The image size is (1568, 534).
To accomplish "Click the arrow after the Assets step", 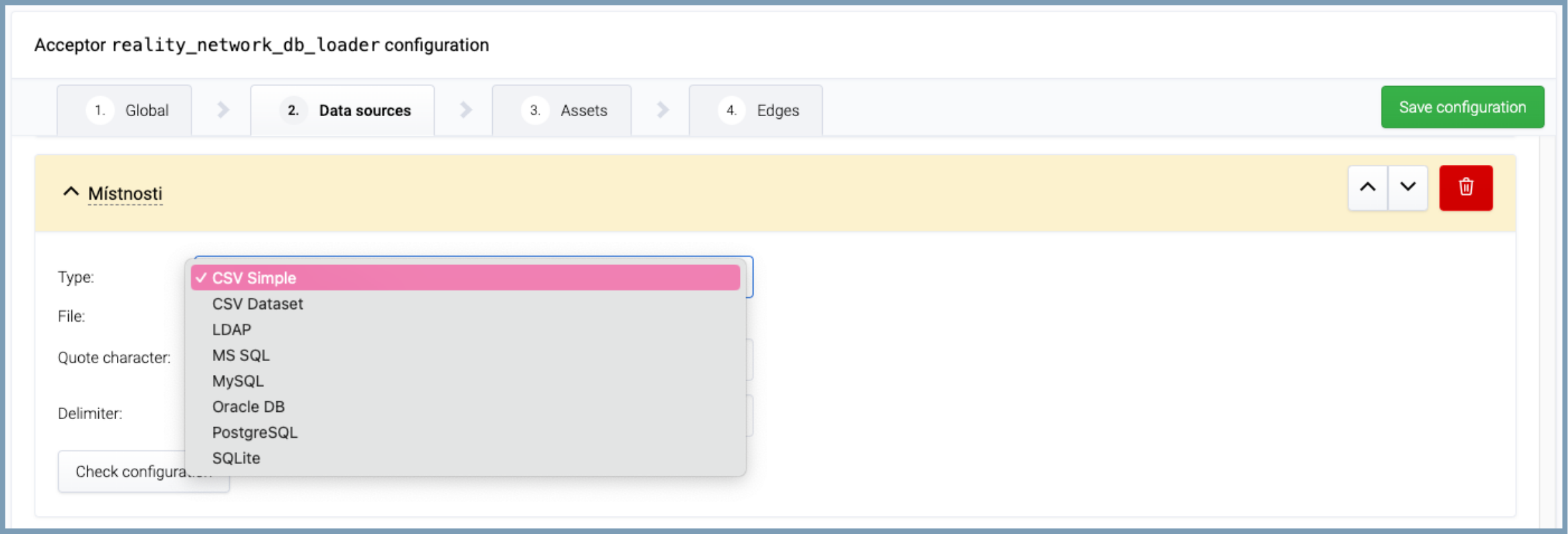I will [x=662, y=110].
